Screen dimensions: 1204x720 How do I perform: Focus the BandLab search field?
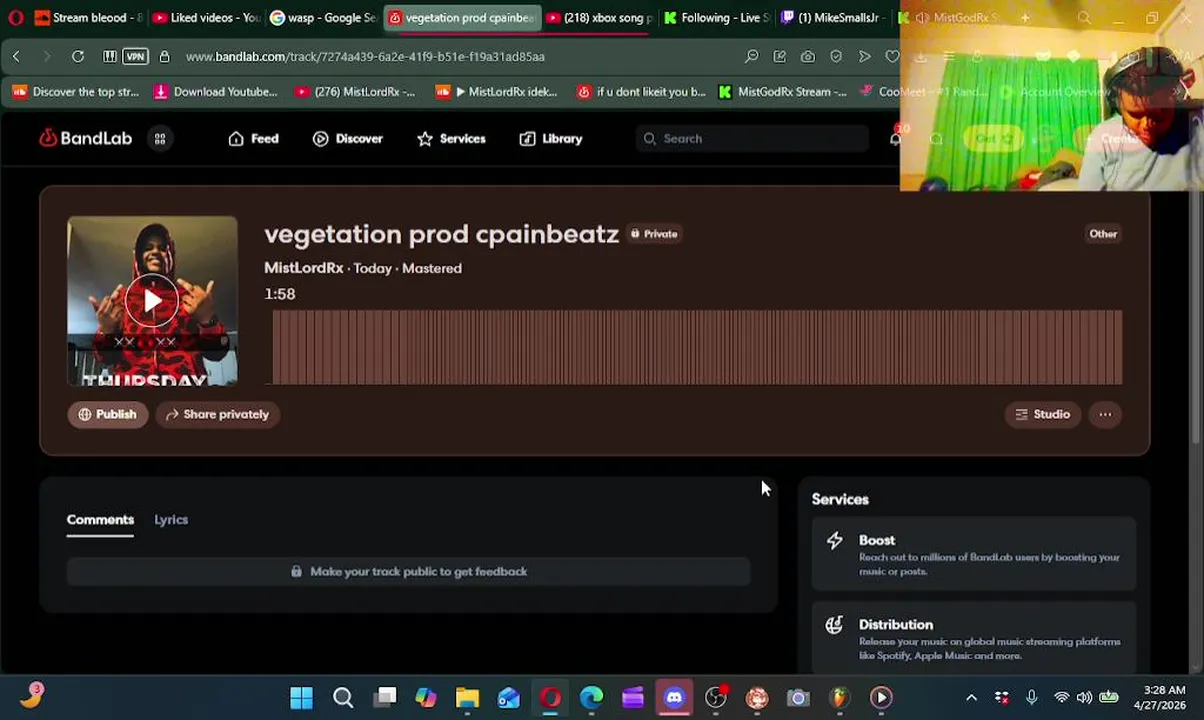pos(752,139)
